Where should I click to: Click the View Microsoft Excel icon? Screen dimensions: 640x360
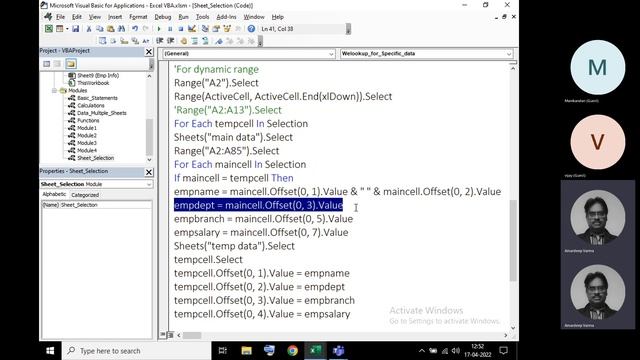coord(49,29)
